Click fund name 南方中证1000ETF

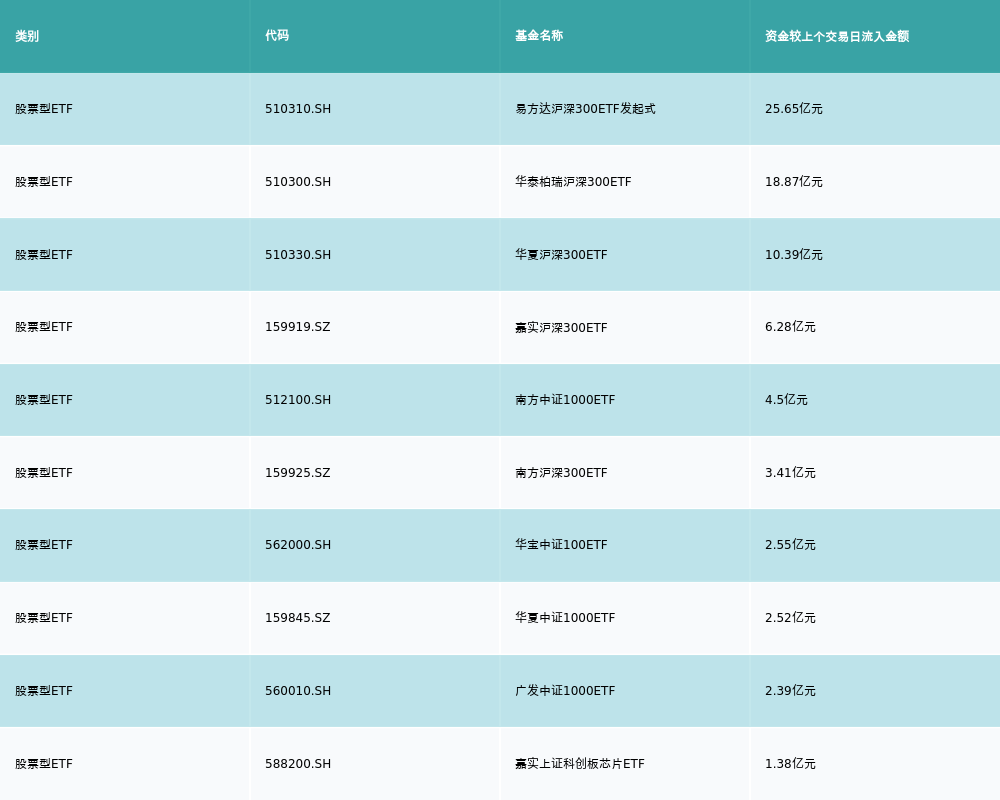565,400
